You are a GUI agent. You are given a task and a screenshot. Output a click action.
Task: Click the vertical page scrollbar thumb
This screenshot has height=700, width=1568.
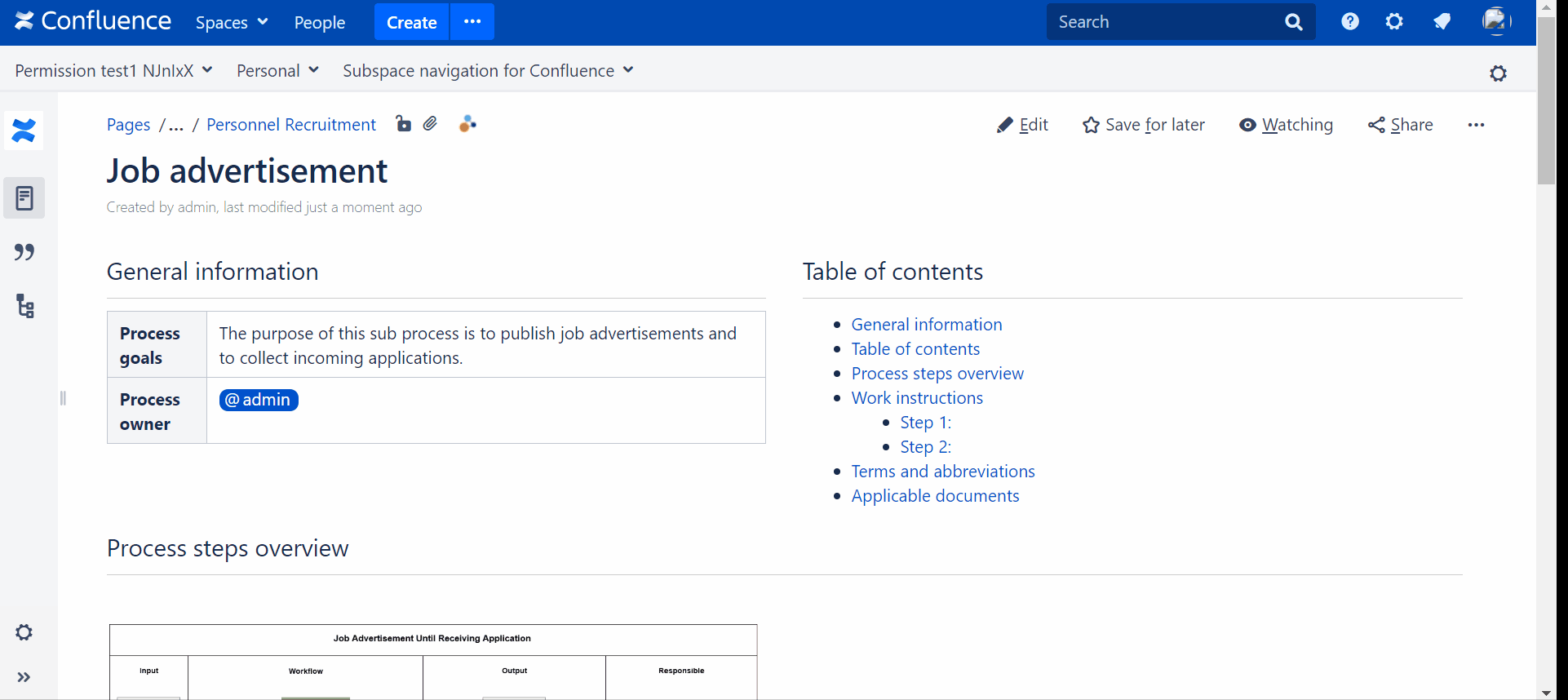pos(1546,102)
